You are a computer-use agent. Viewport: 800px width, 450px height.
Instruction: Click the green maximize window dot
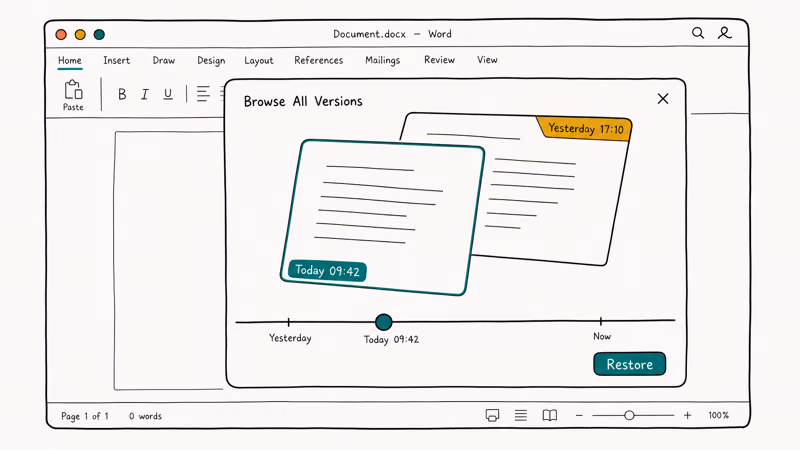[x=99, y=34]
